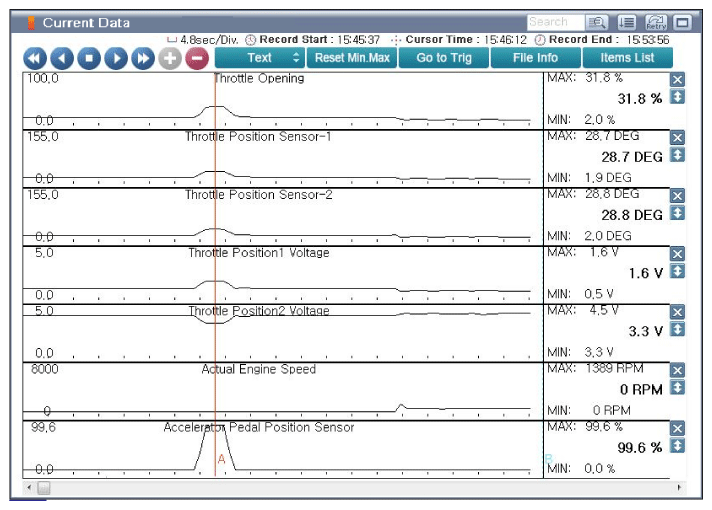
Task: Click the gray plus zoom icon
Action: (170, 58)
